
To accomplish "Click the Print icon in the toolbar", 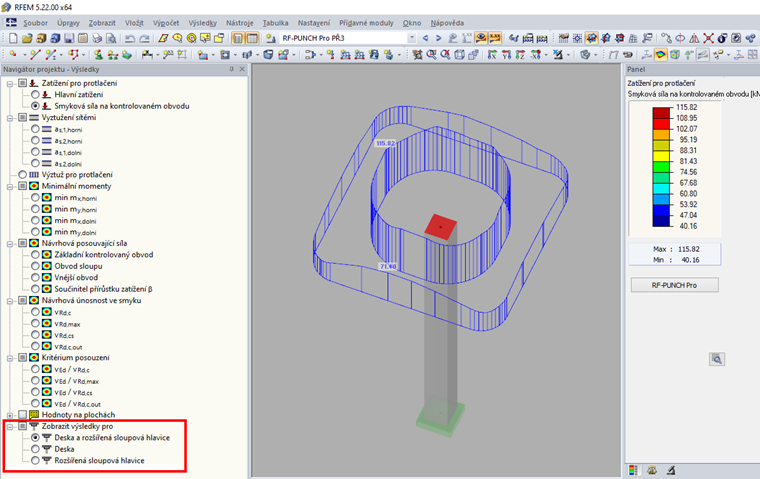I will 97,38.
